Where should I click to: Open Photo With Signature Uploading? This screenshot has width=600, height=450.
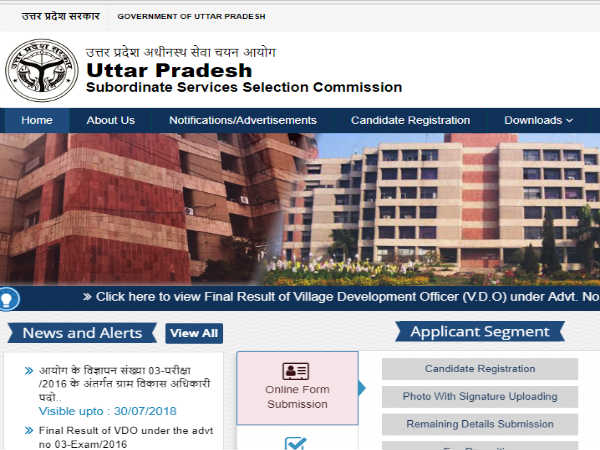(x=480, y=397)
